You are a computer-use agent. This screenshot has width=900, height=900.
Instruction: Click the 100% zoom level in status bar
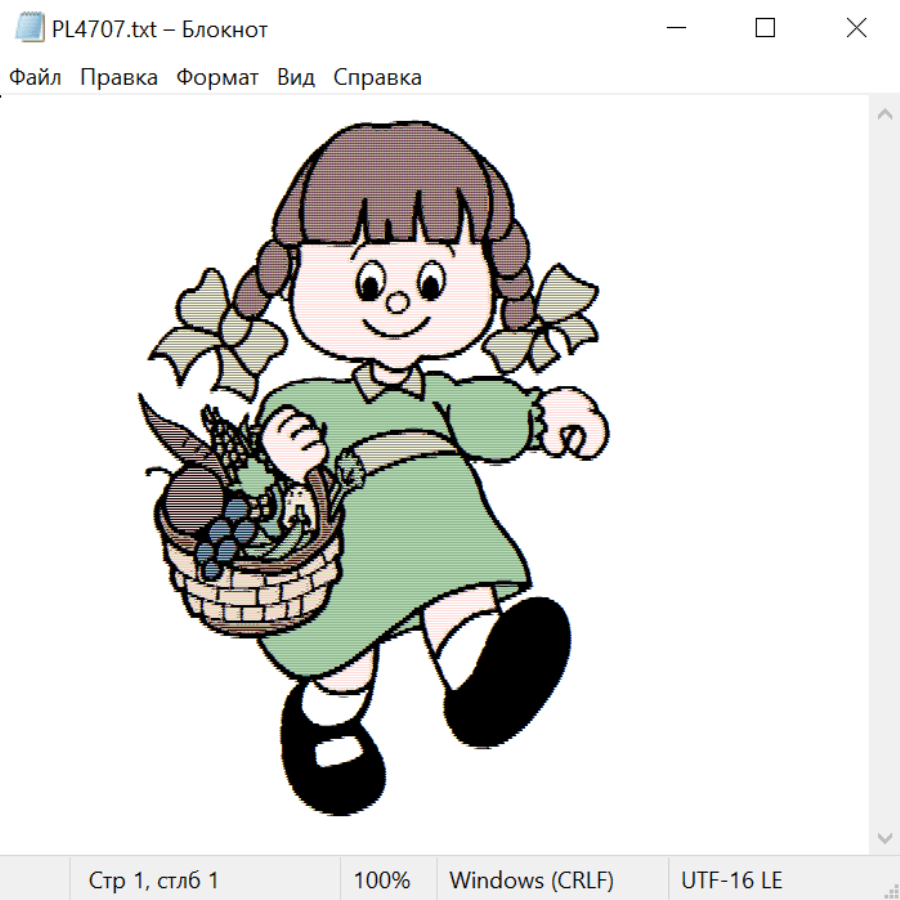click(x=382, y=880)
